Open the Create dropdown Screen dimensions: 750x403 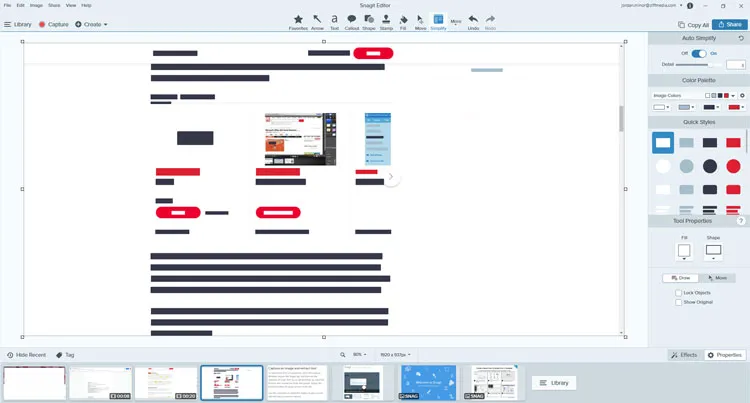coord(91,24)
